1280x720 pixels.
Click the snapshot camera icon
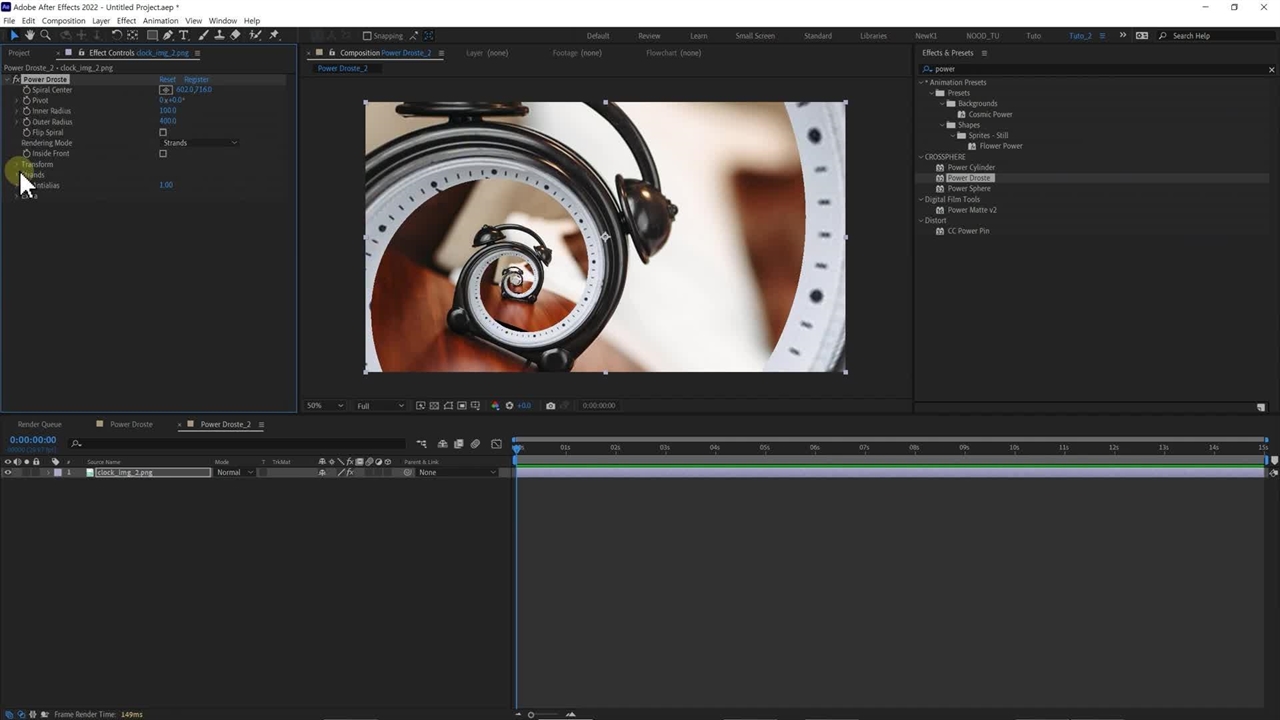click(550, 406)
